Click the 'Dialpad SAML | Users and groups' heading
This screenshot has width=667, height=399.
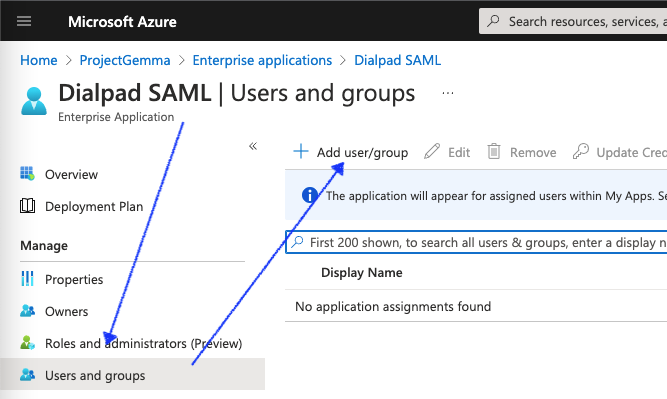tap(237, 94)
